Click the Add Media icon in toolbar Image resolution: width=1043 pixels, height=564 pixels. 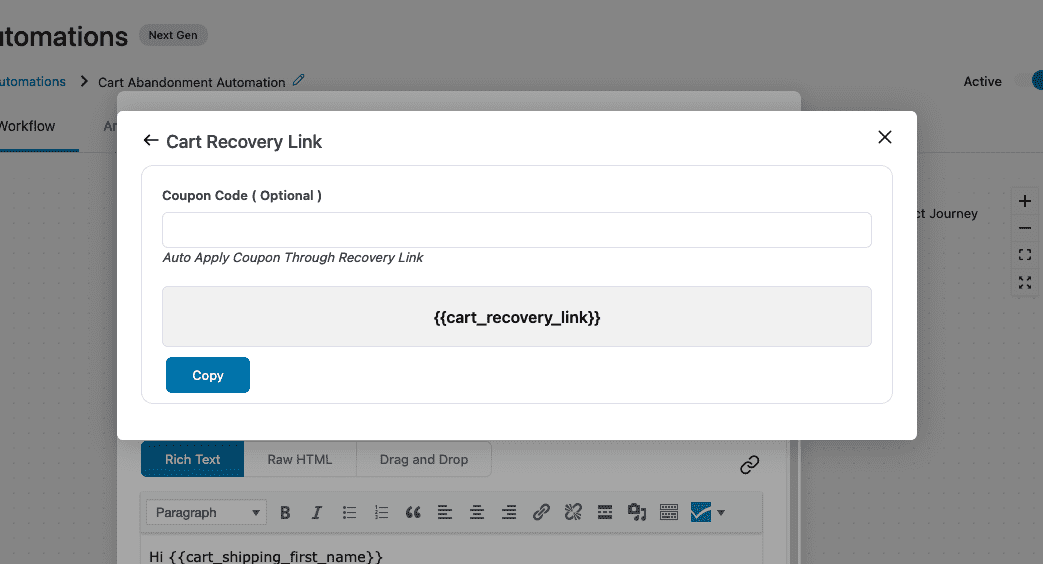coord(636,512)
